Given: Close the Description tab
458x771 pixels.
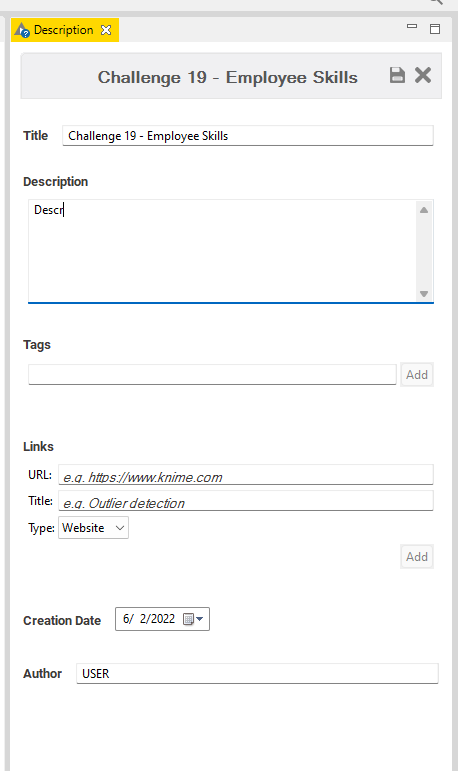Looking at the screenshot, I should [x=106, y=30].
